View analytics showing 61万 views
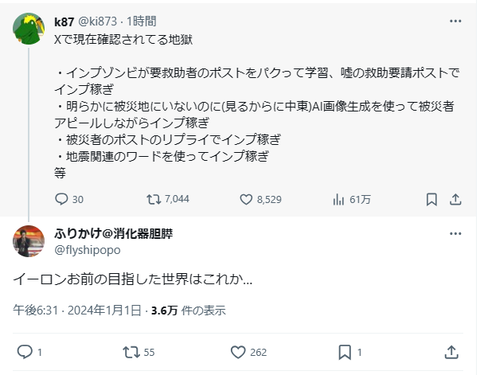This screenshot has height=375, width=480. [352, 199]
